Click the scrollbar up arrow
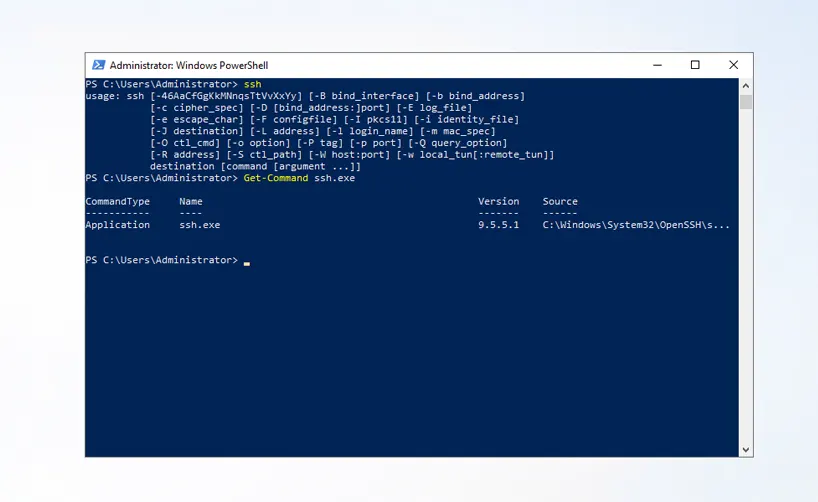 745,86
